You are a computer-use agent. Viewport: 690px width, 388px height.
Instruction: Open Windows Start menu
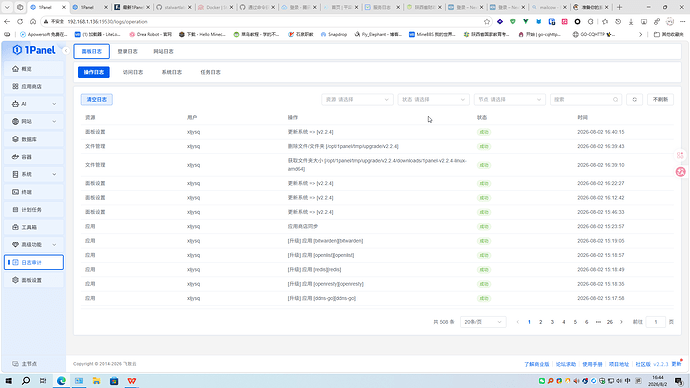click(8, 381)
